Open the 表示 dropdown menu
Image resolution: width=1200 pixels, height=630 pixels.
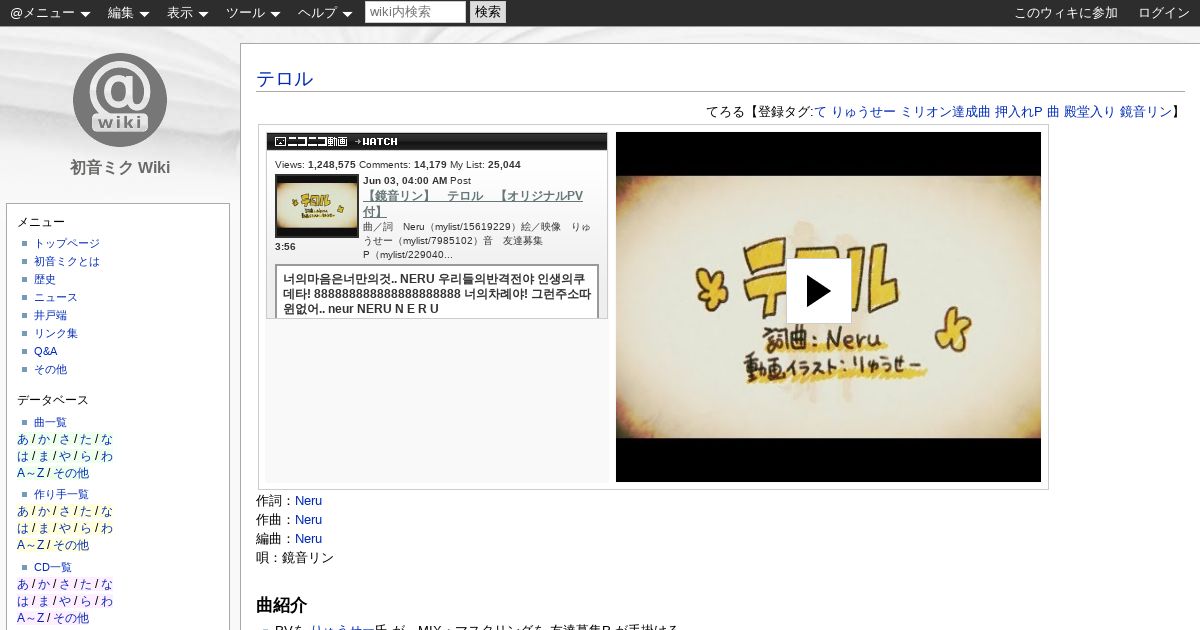(x=187, y=13)
